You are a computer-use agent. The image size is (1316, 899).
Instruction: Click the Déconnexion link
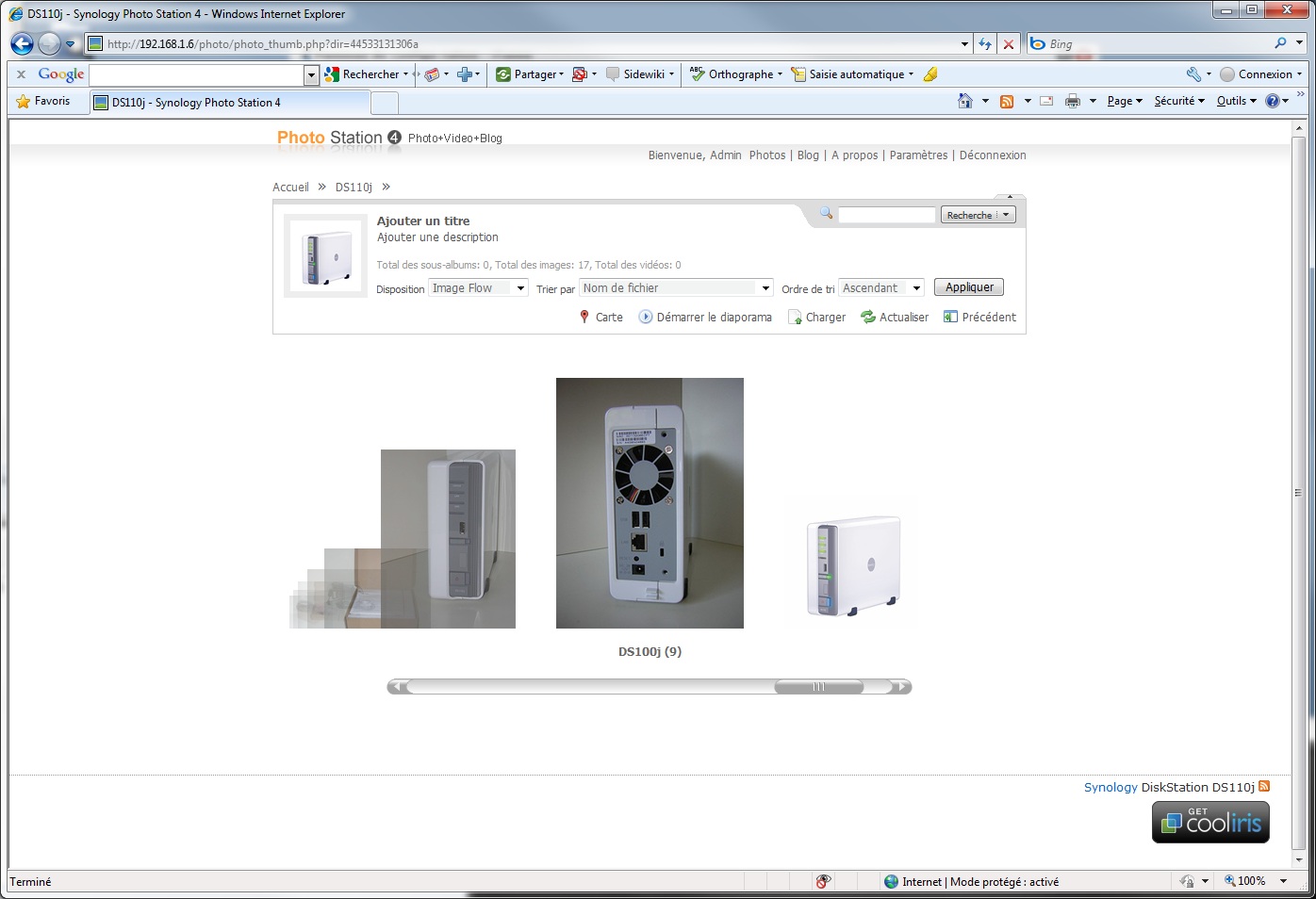pos(993,155)
